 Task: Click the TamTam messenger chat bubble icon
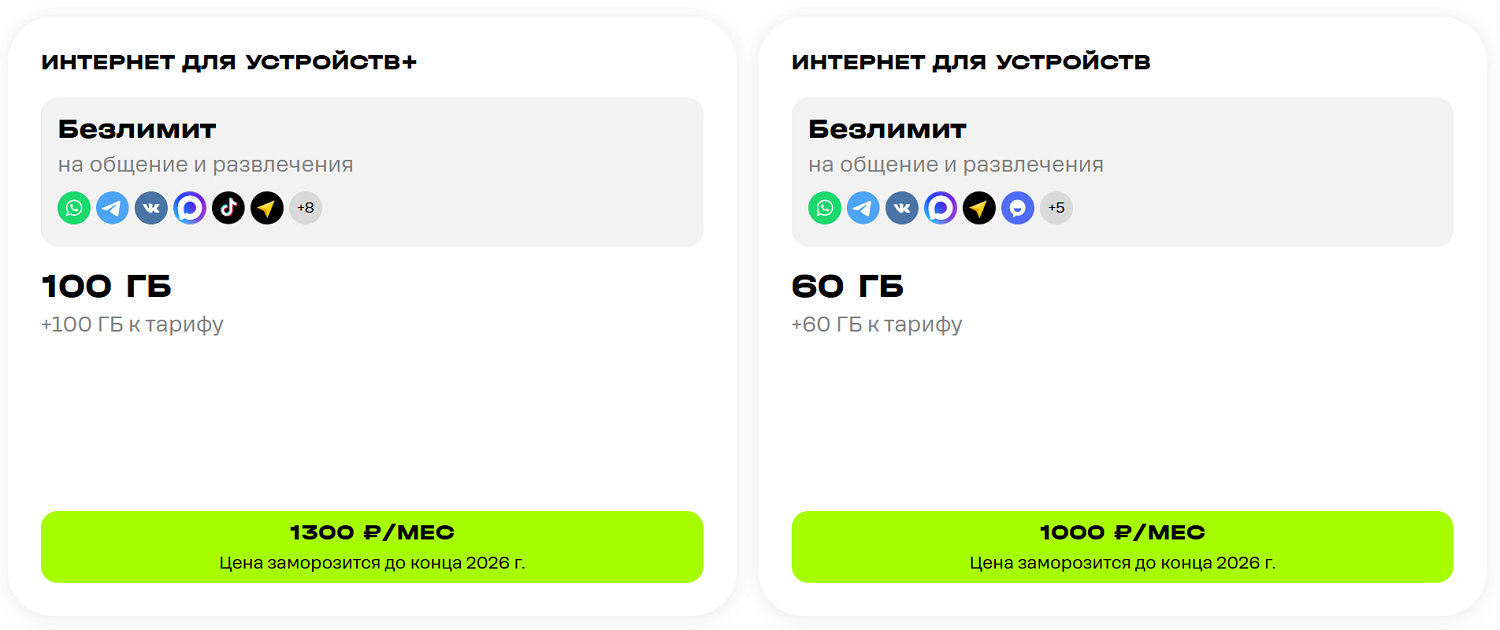pos(1018,208)
